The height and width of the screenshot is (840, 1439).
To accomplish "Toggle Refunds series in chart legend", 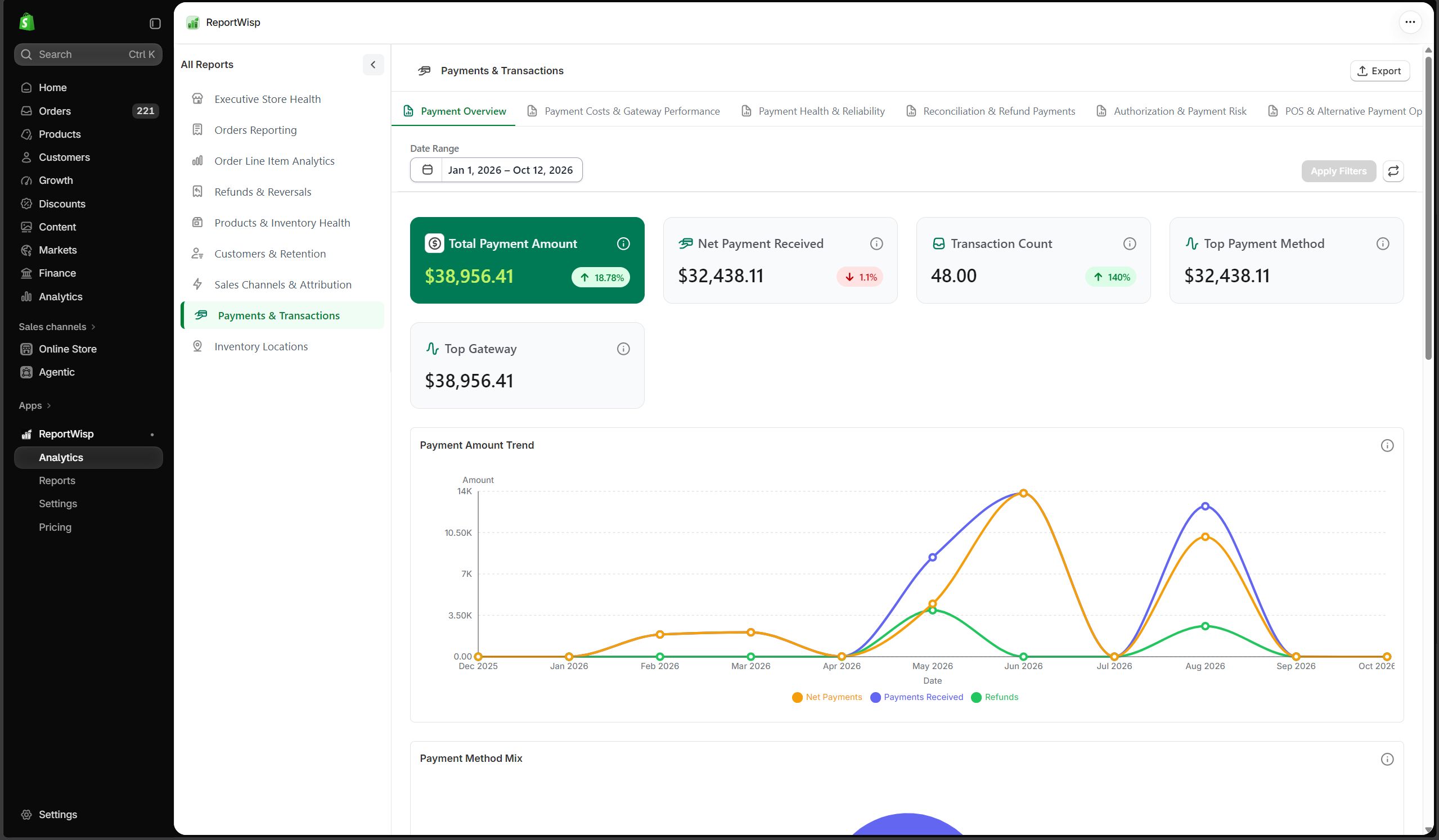I will 994,697.
